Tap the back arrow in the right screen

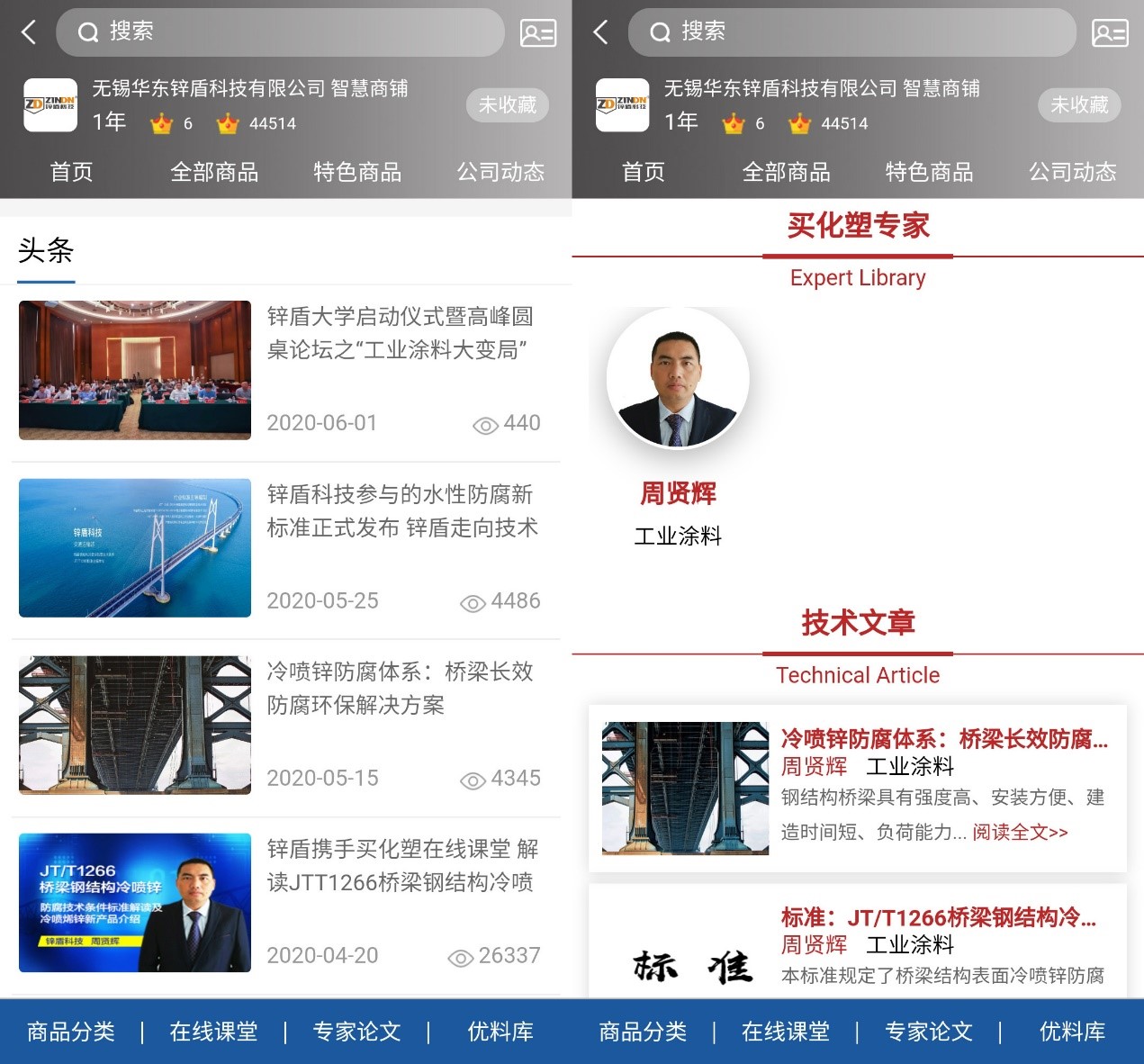coord(601,32)
